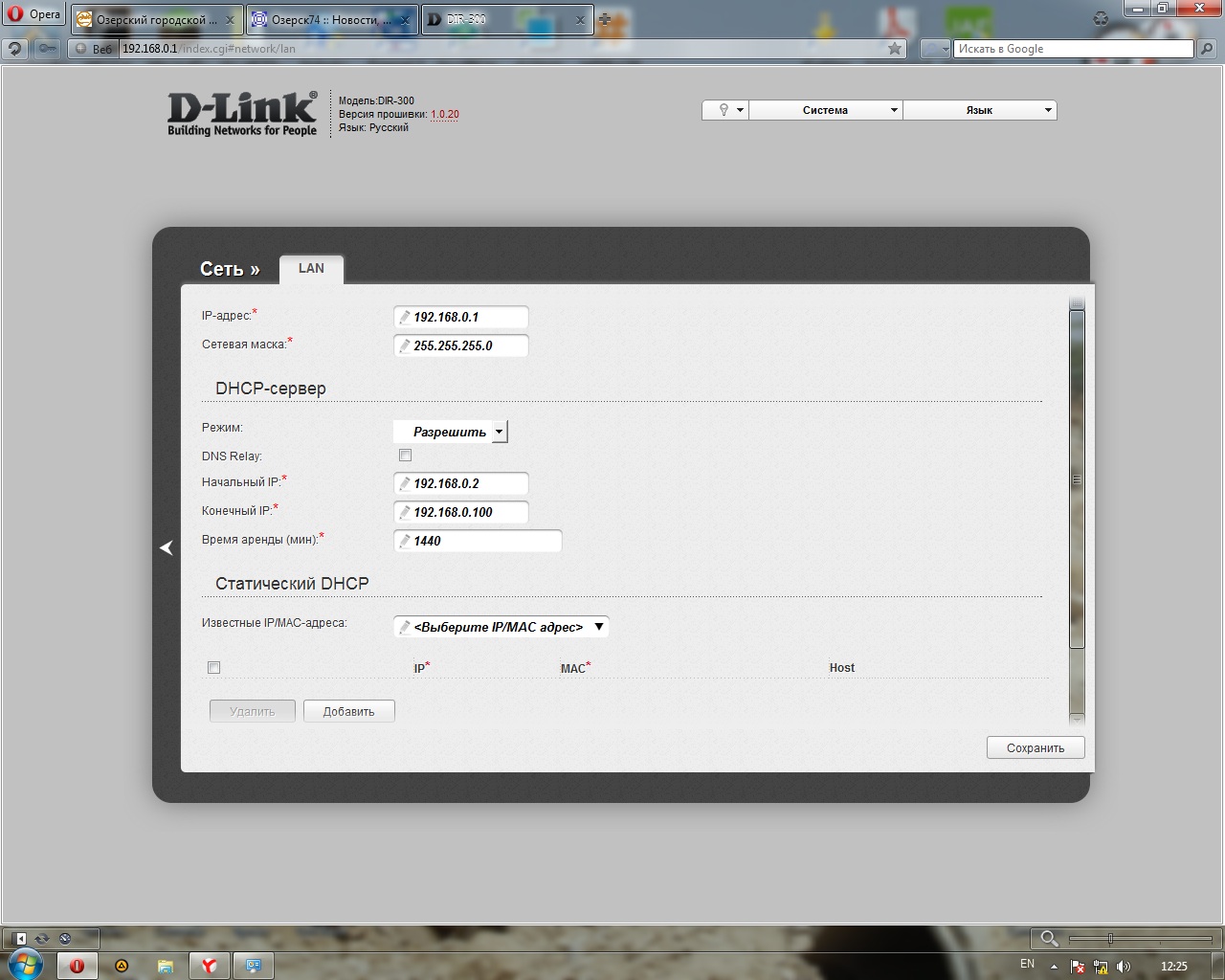Click the network tray icon

[1101, 967]
